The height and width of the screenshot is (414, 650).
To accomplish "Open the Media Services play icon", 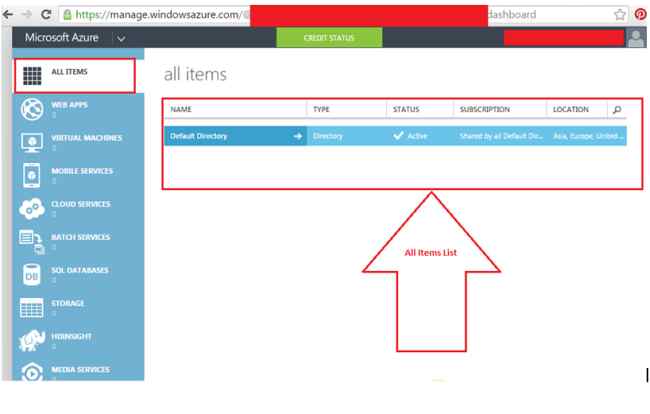I will pyautogui.click(x=32, y=372).
